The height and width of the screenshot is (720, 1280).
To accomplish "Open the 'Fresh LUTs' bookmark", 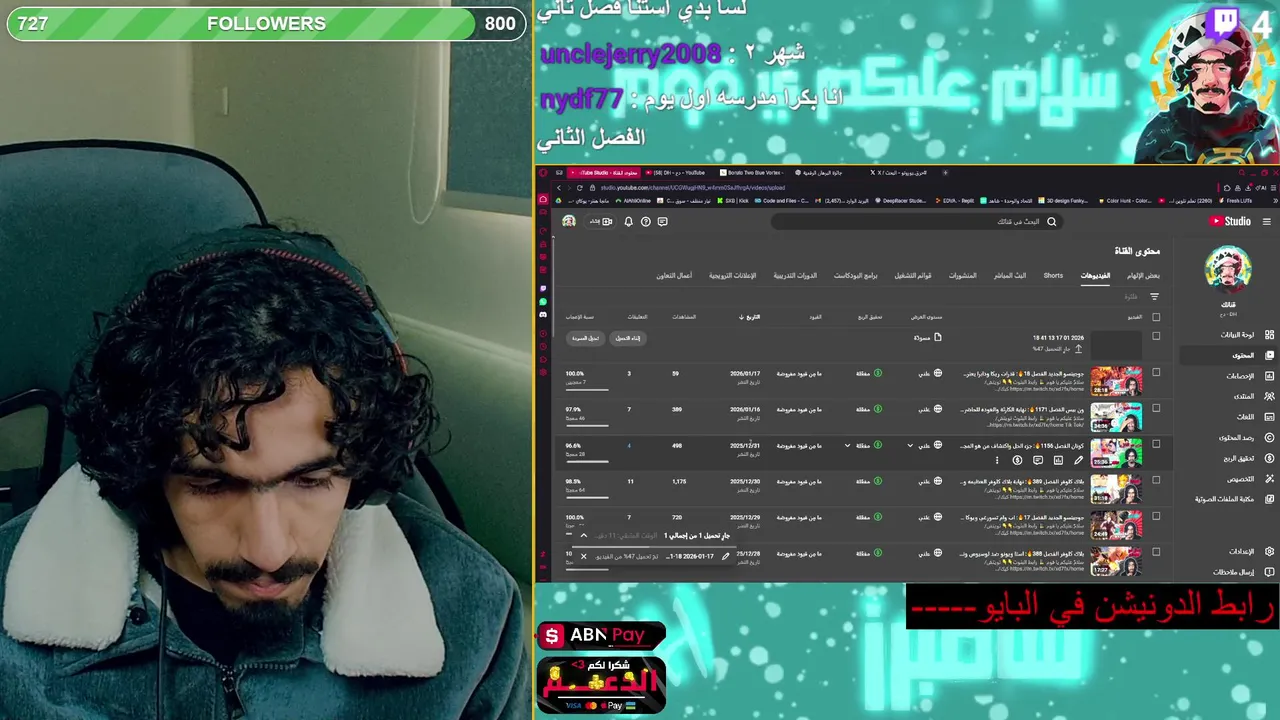I will [1236, 200].
